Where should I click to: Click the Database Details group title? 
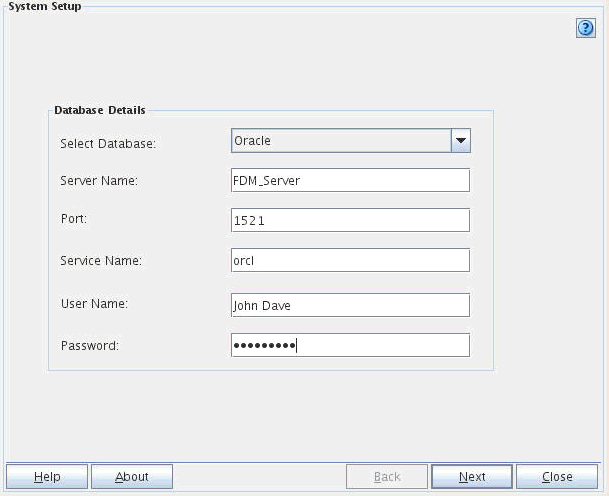coord(99,110)
